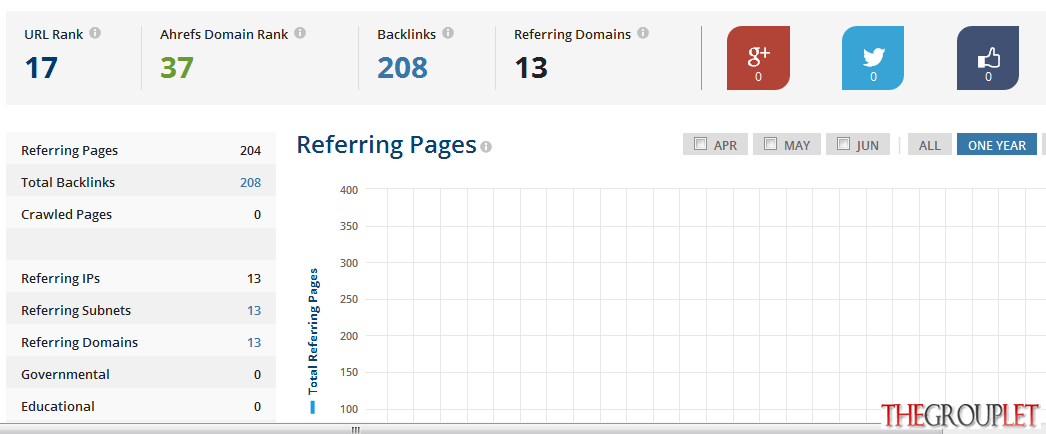Click info icon beside Referring Pages heading
1046x434 pixels.
(486, 147)
